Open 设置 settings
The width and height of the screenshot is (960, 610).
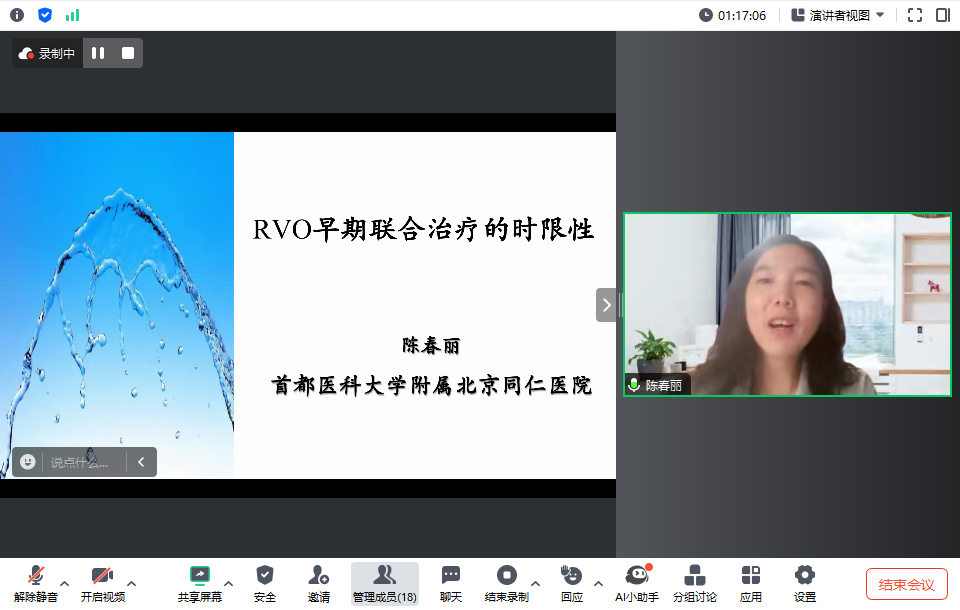pos(804,584)
